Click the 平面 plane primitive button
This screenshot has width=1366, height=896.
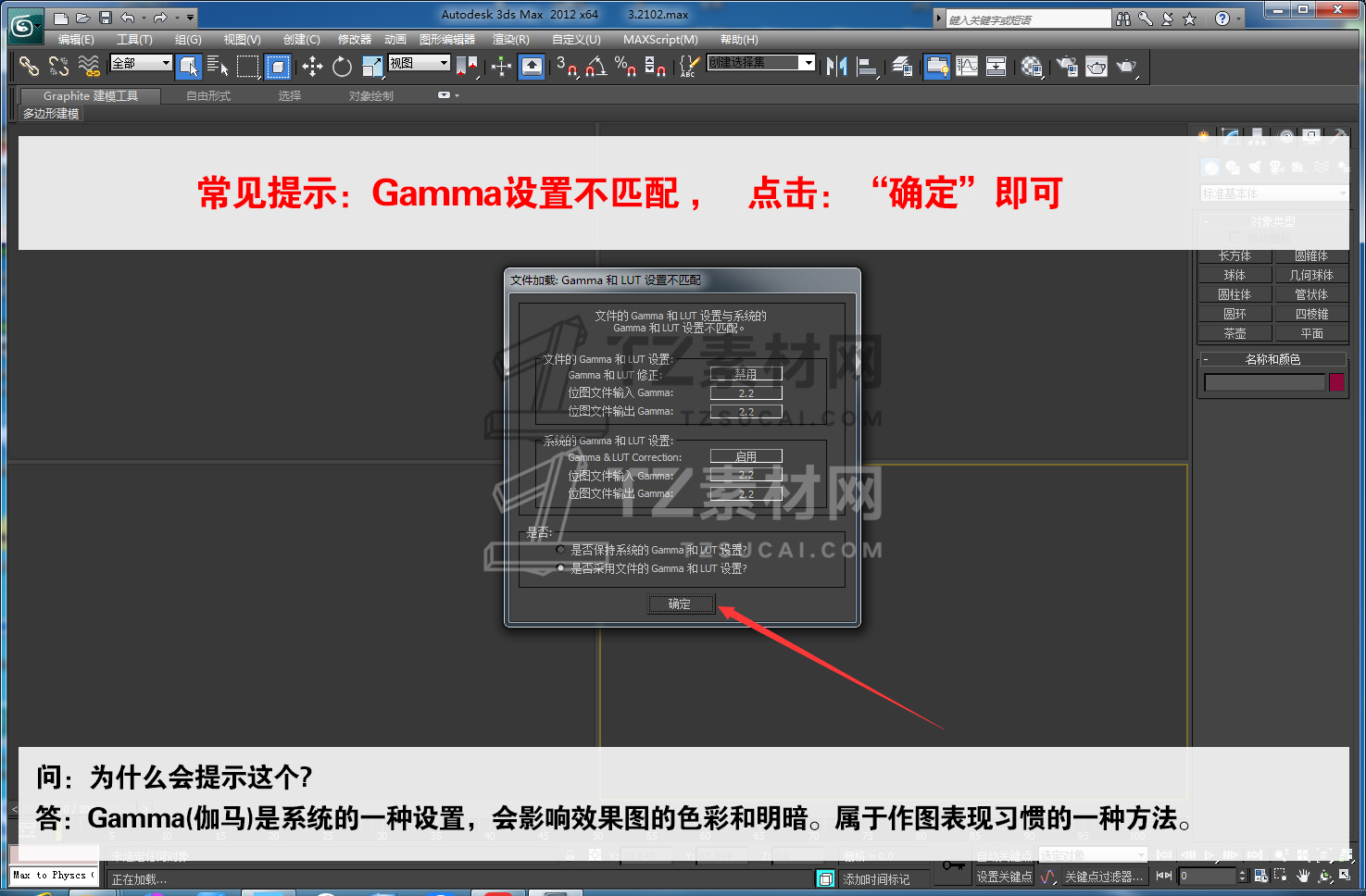click(x=1311, y=333)
